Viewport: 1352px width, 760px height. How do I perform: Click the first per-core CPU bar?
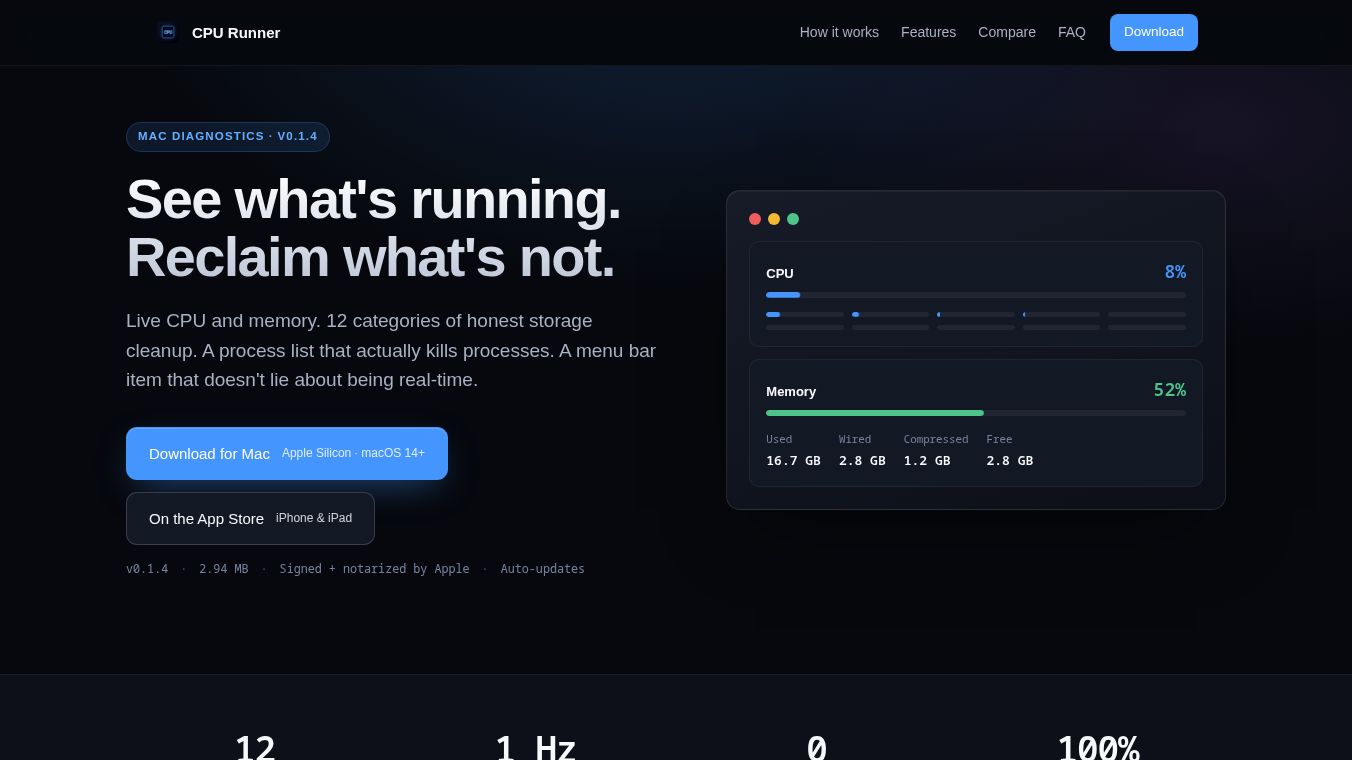805,314
